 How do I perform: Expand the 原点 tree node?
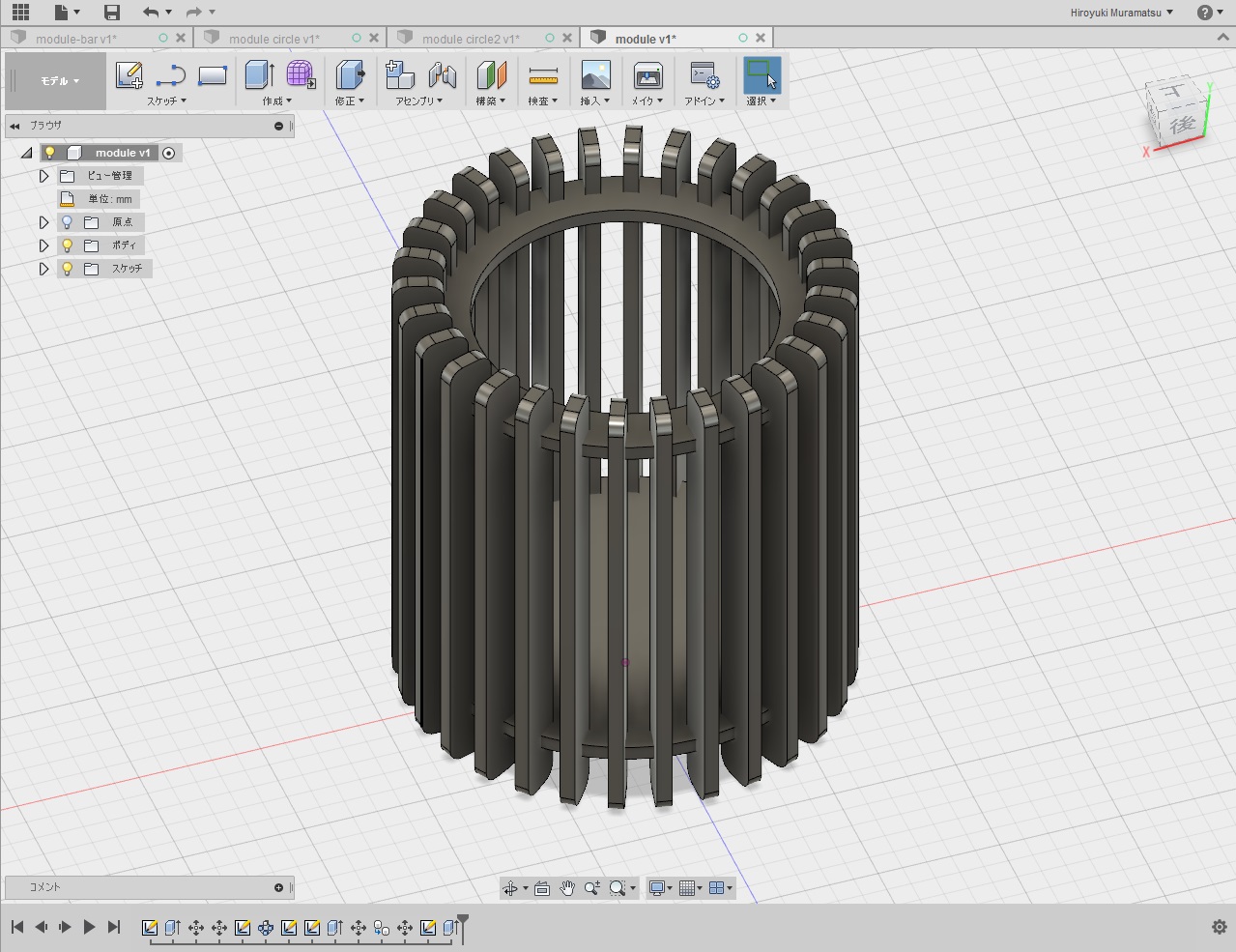point(43,222)
